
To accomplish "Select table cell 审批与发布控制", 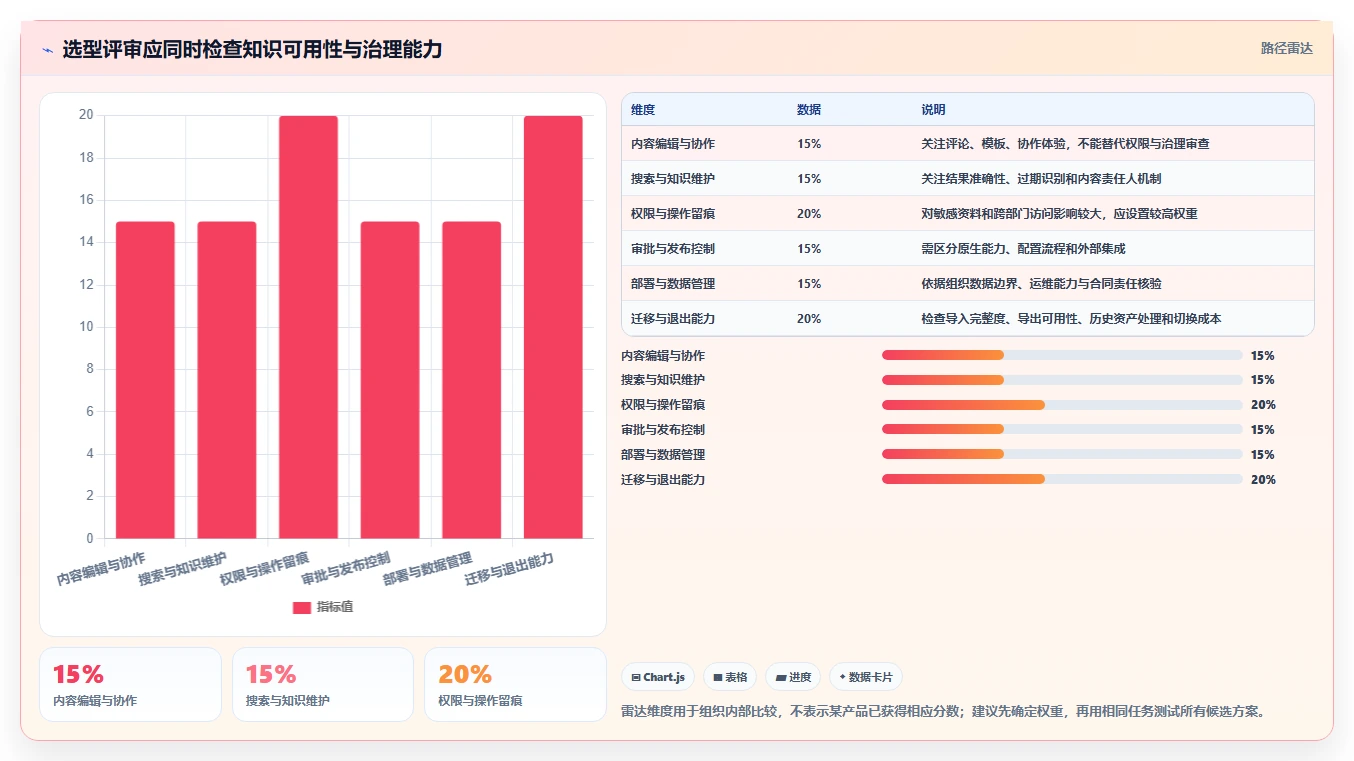I will click(673, 249).
